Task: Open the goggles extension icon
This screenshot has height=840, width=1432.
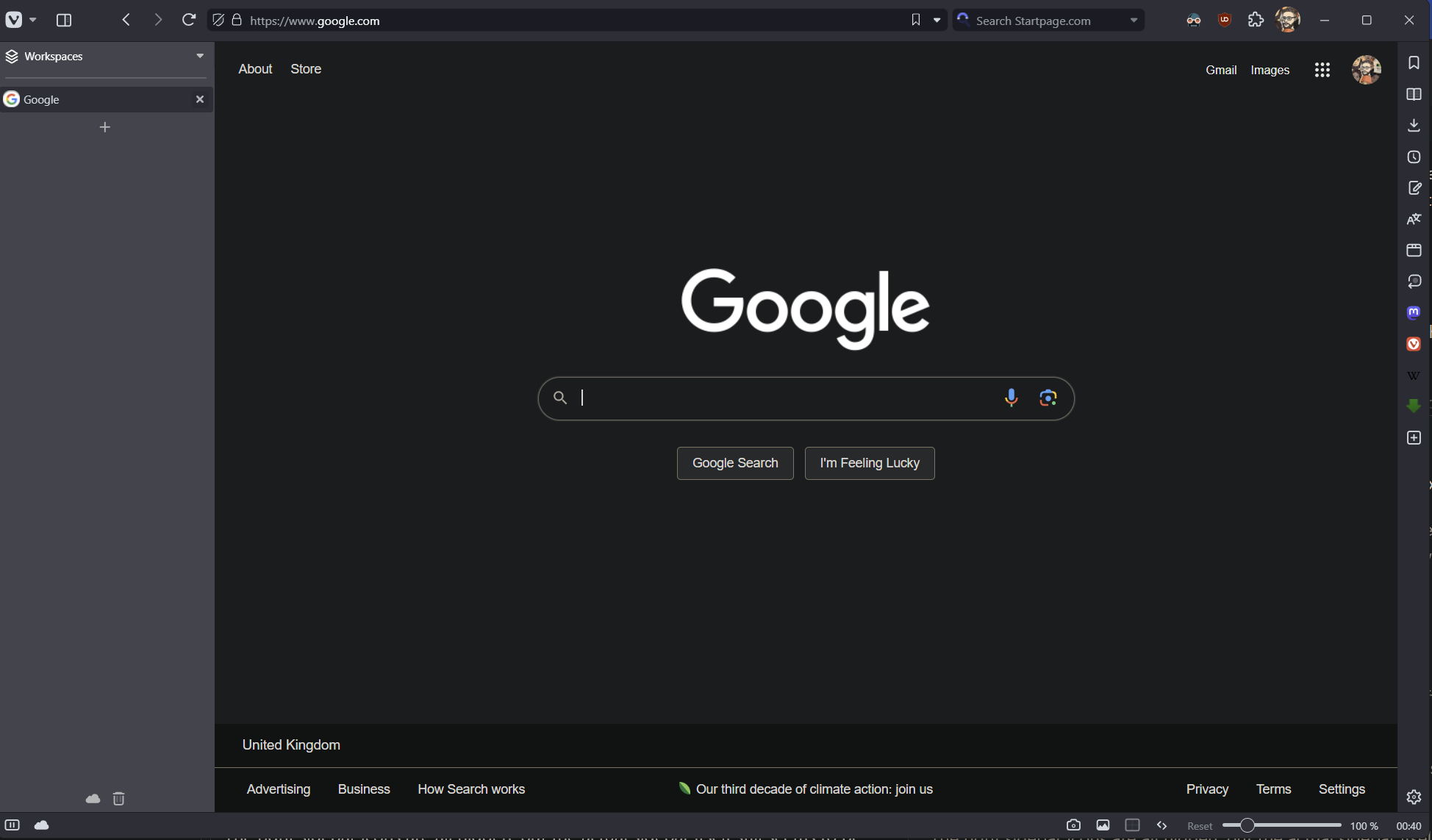Action: [x=1194, y=20]
